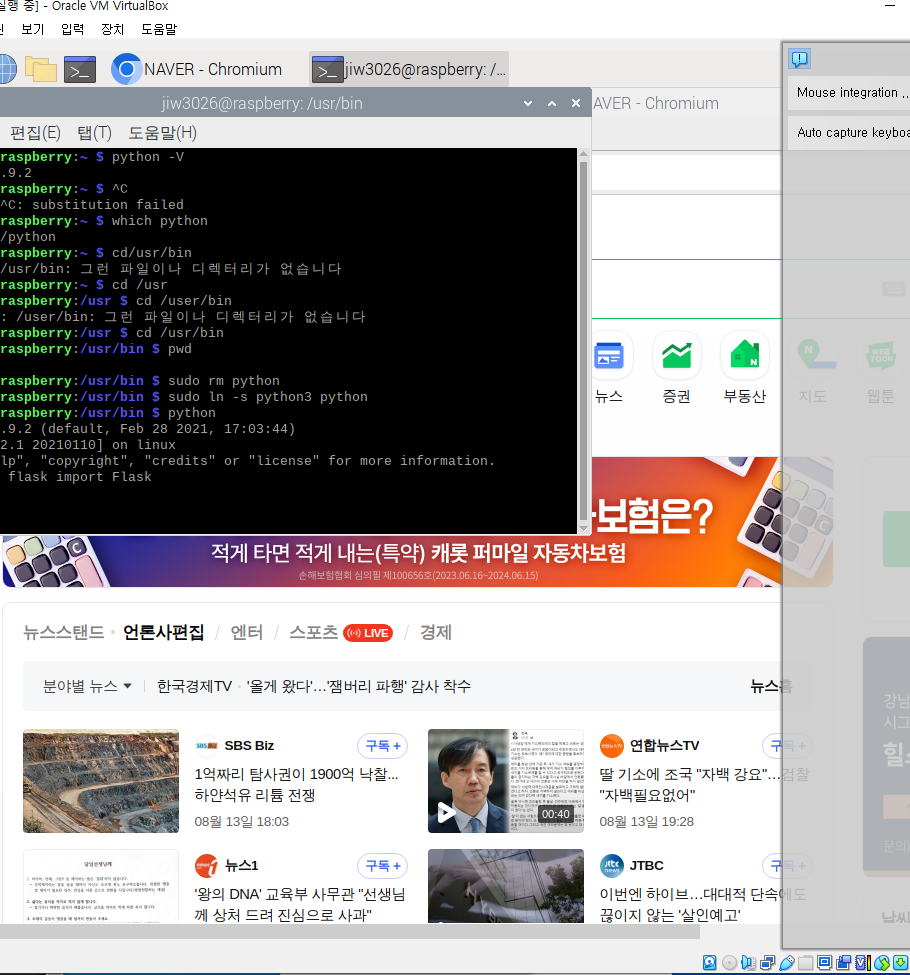Open VirtualBox 장치 menu
This screenshot has height=975, width=910.
(112, 29)
